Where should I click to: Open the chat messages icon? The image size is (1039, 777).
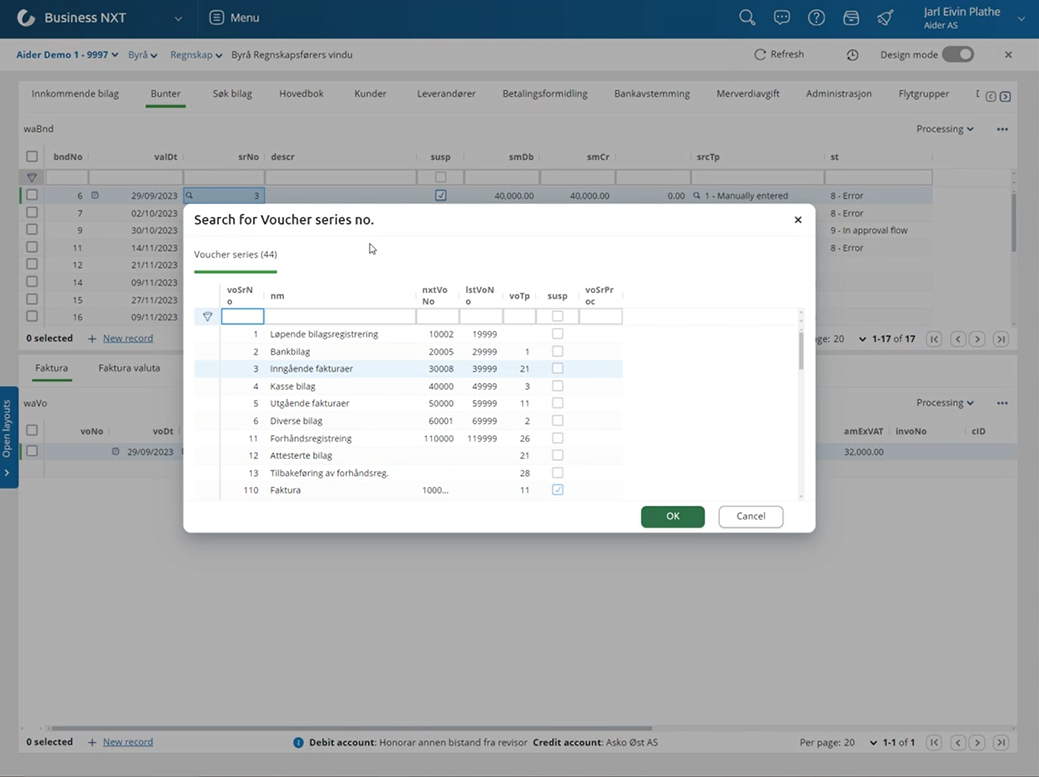pos(782,18)
